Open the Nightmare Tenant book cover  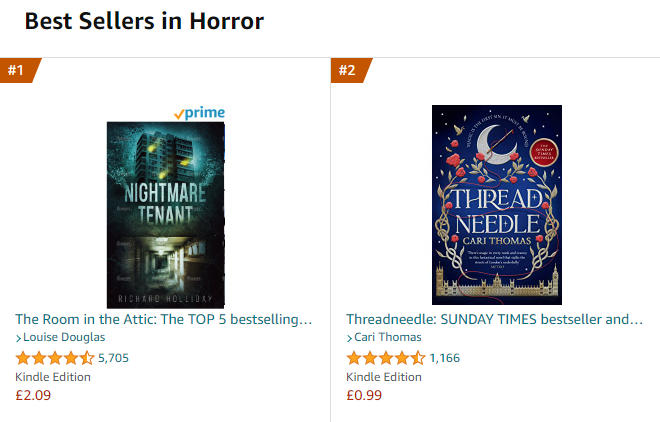tap(165, 213)
